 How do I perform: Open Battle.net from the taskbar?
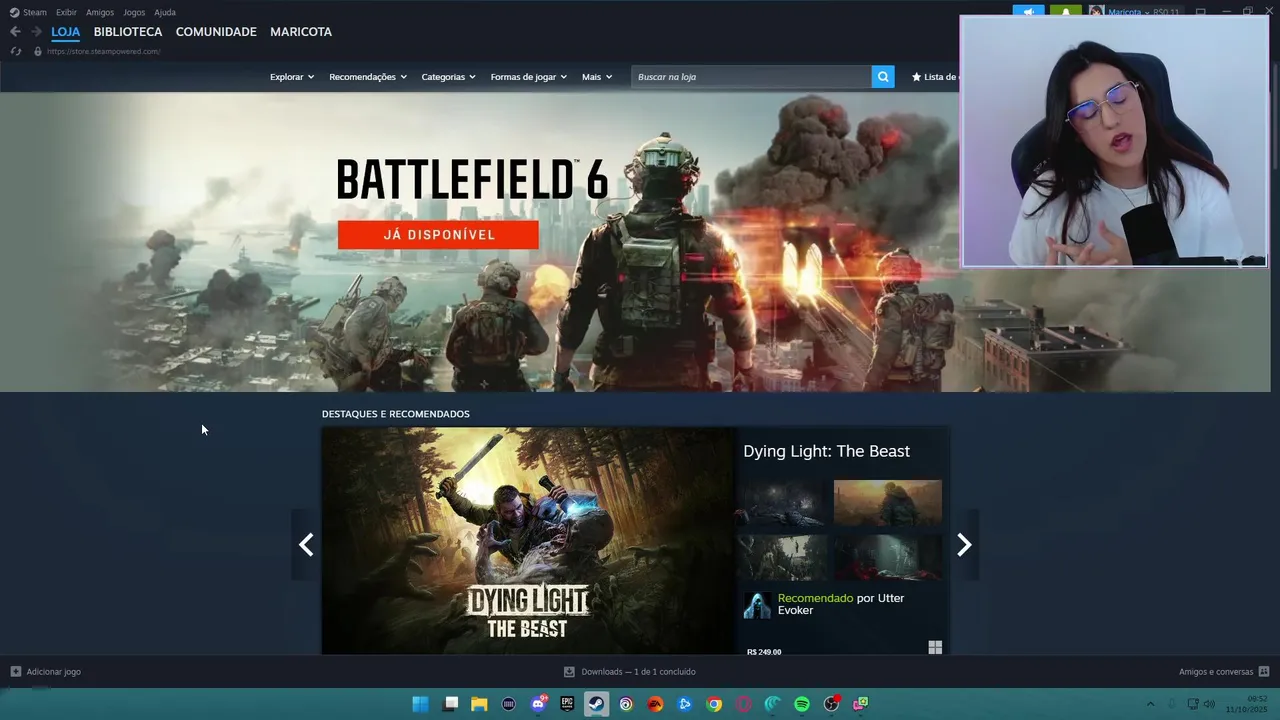[684, 704]
